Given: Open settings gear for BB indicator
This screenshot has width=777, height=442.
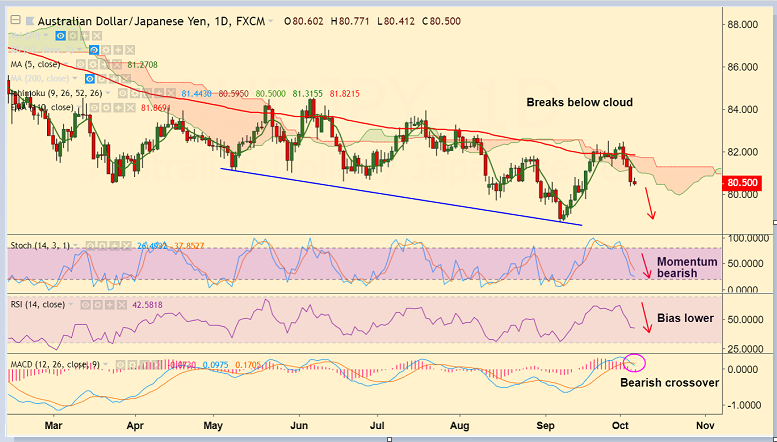Looking at the screenshot, I should 106,50.
